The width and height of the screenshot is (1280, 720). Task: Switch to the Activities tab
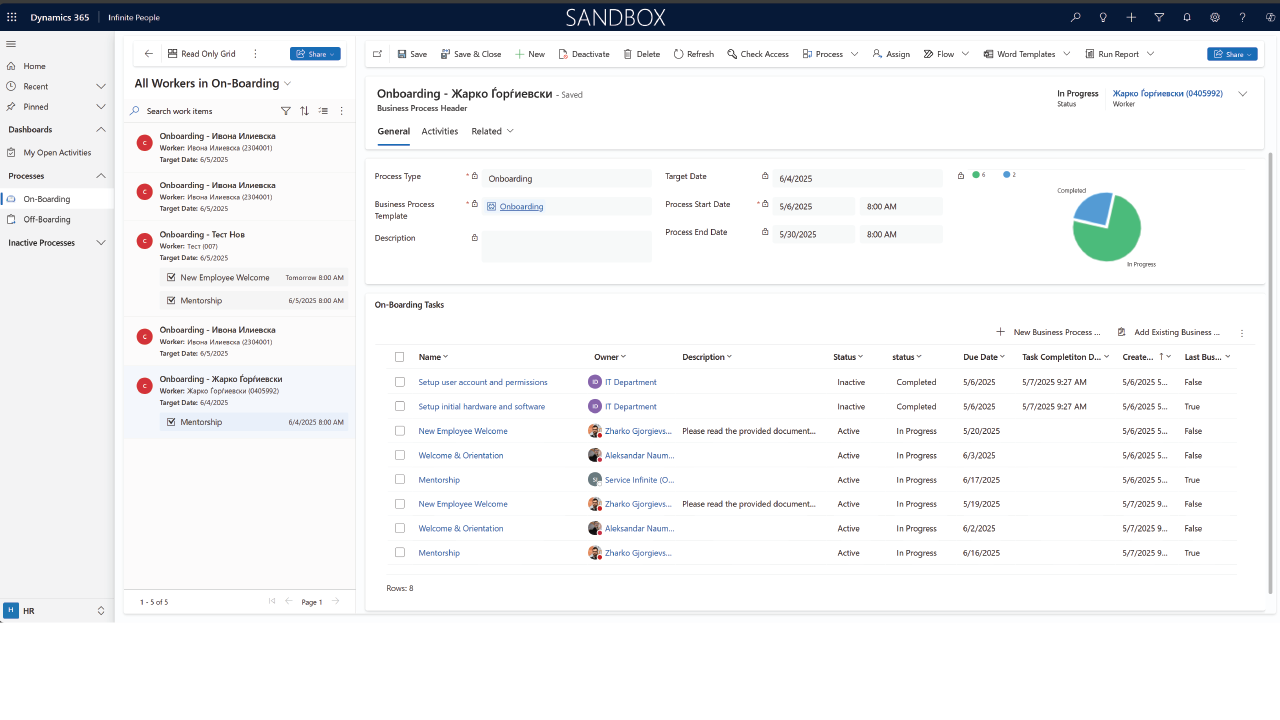440,131
